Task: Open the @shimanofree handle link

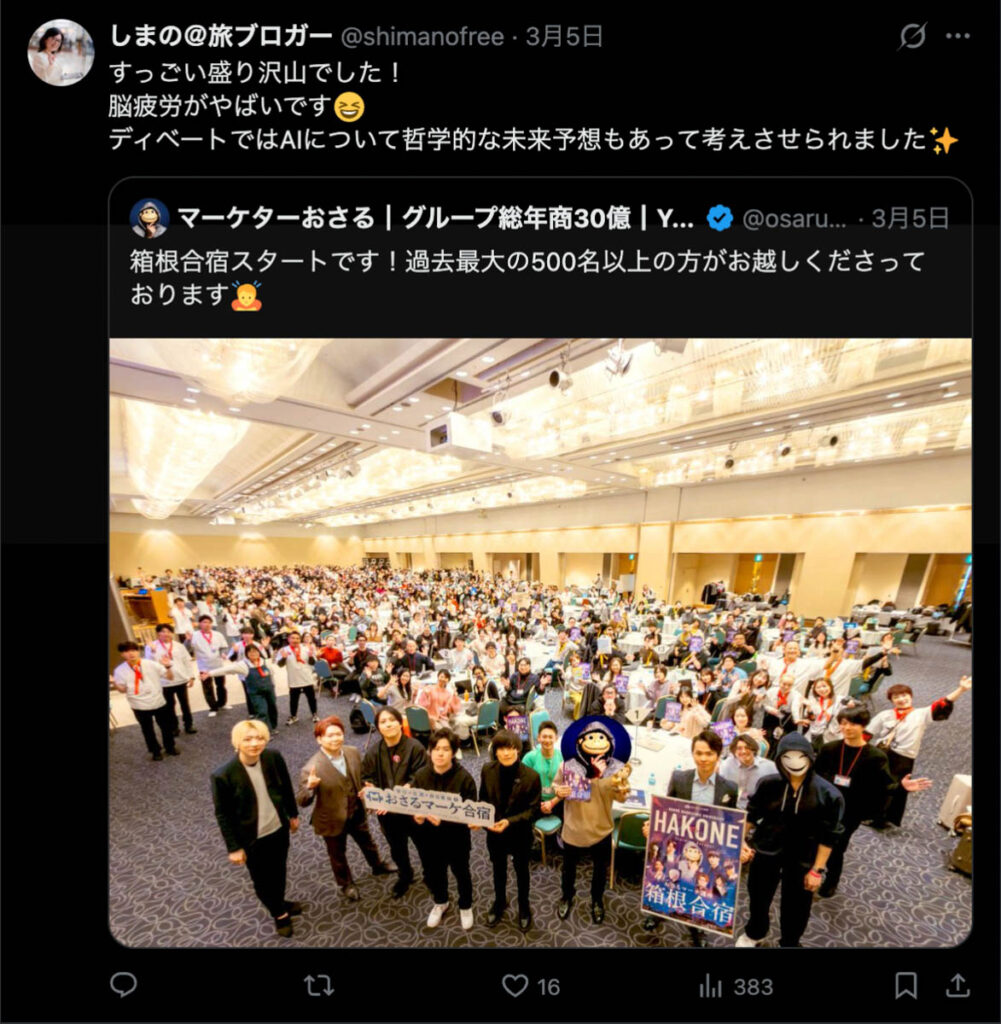Action: (422, 37)
